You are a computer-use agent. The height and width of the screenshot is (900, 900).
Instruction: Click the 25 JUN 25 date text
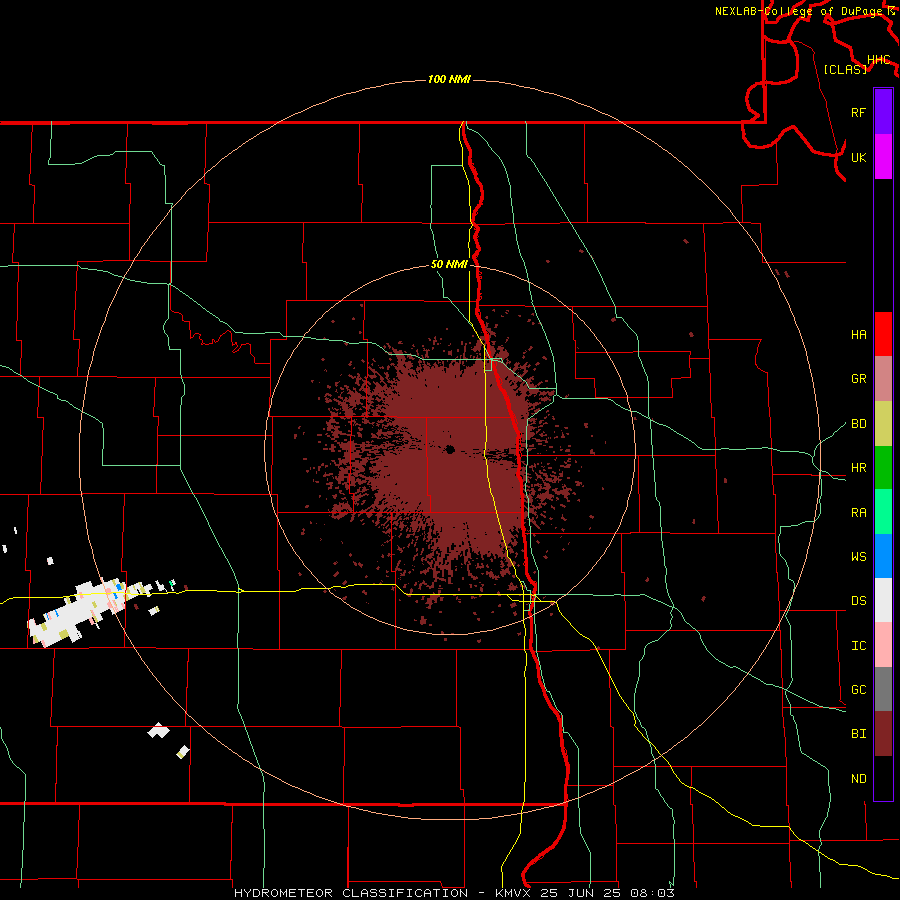pos(583,893)
